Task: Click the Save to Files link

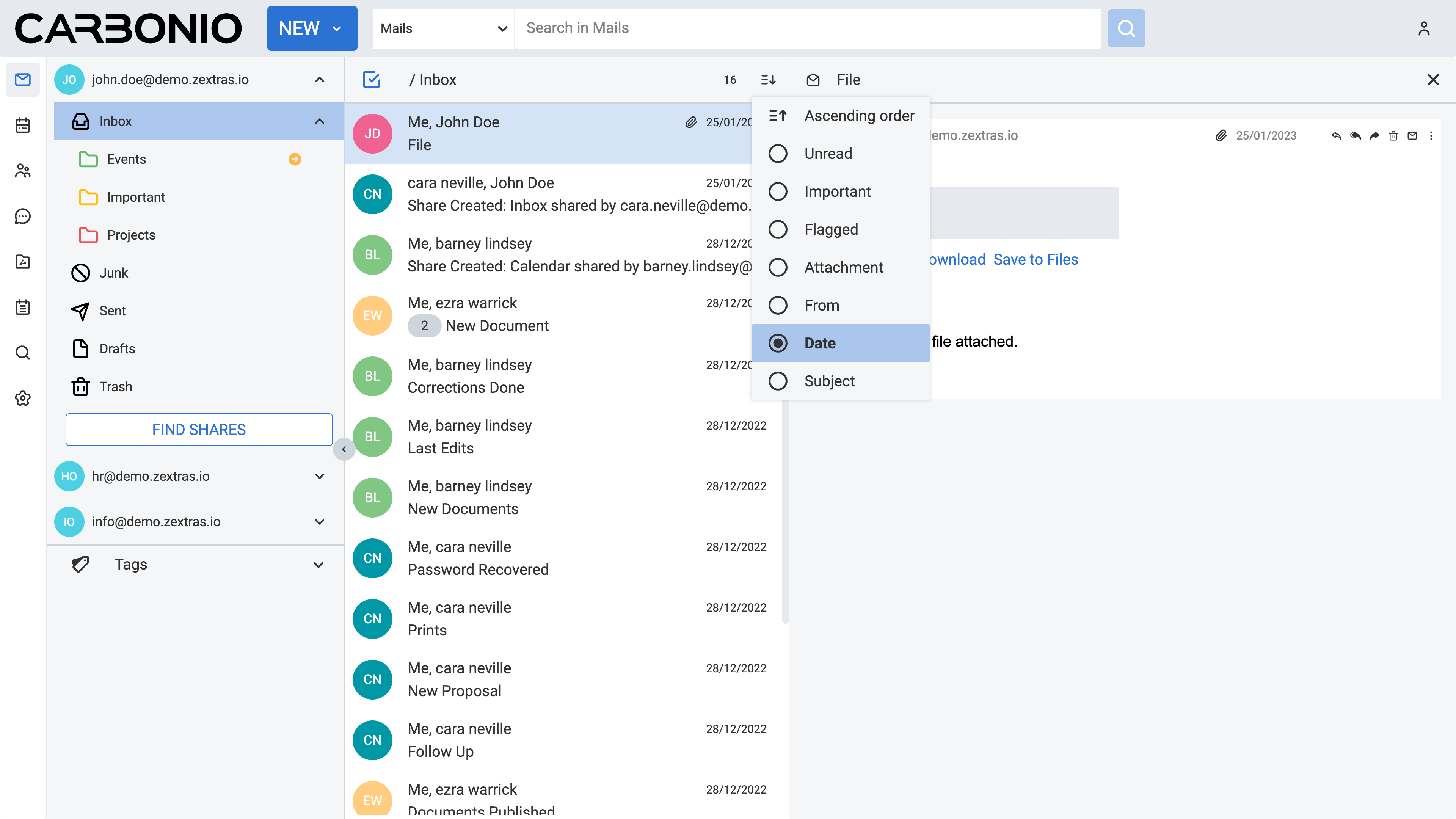Action: [1036, 259]
